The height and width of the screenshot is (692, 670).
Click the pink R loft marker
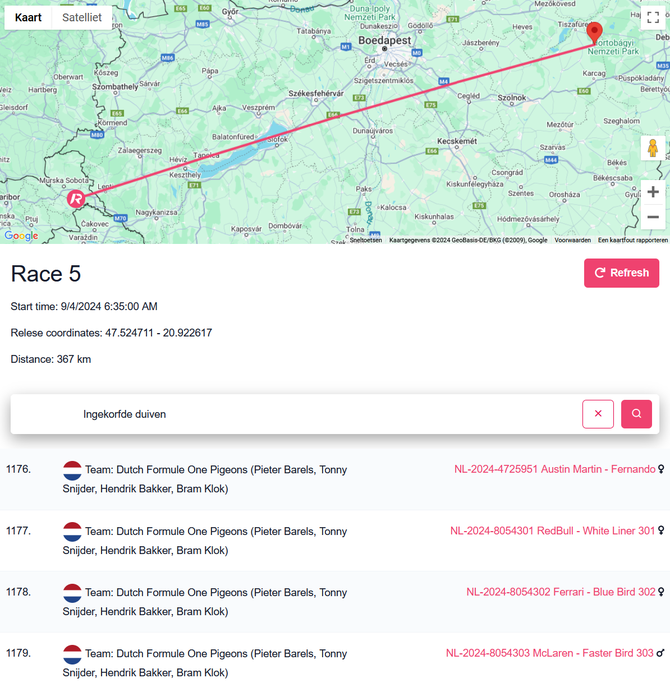point(76,199)
